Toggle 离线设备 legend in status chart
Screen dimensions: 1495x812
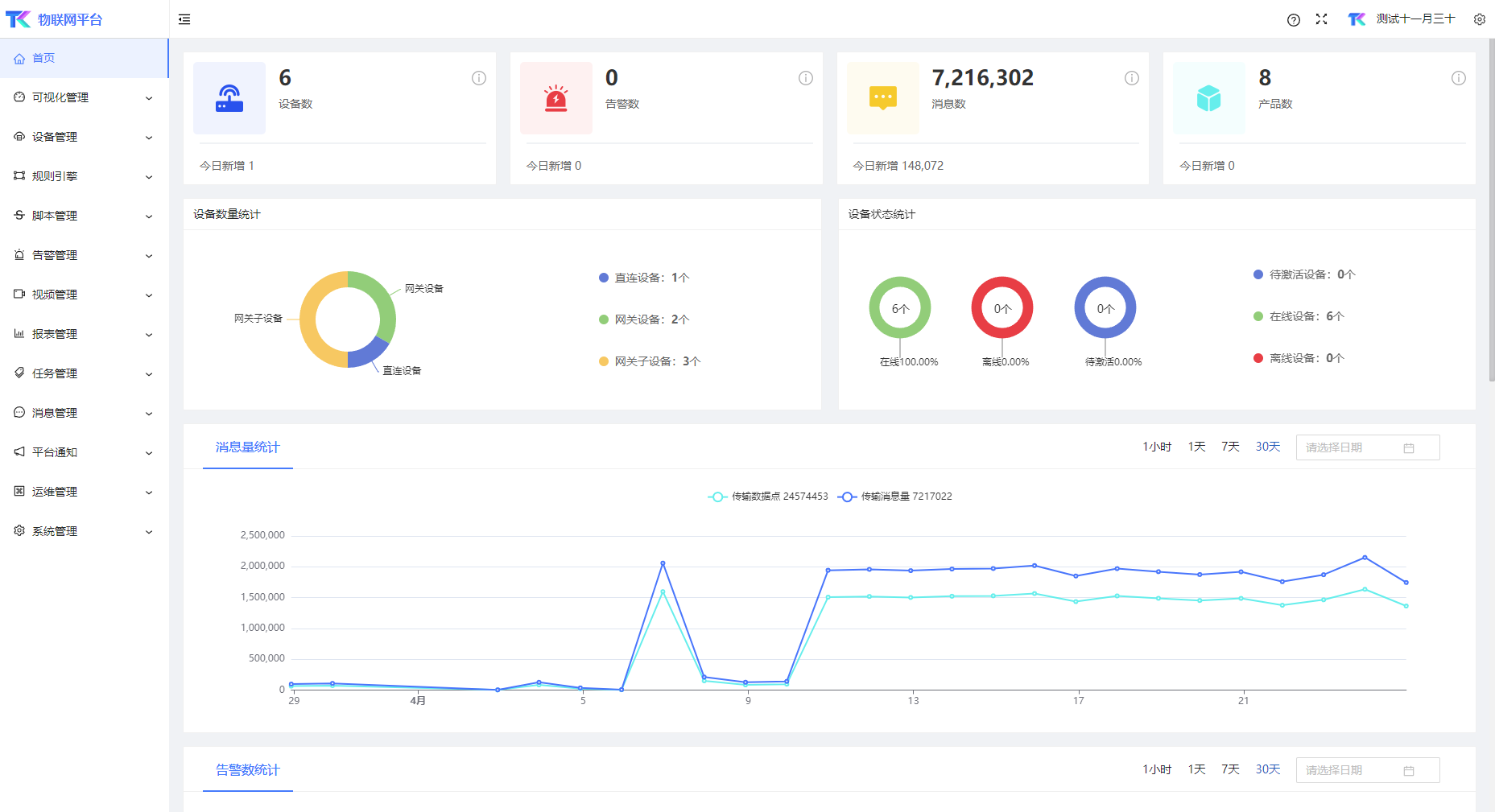click(1299, 358)
